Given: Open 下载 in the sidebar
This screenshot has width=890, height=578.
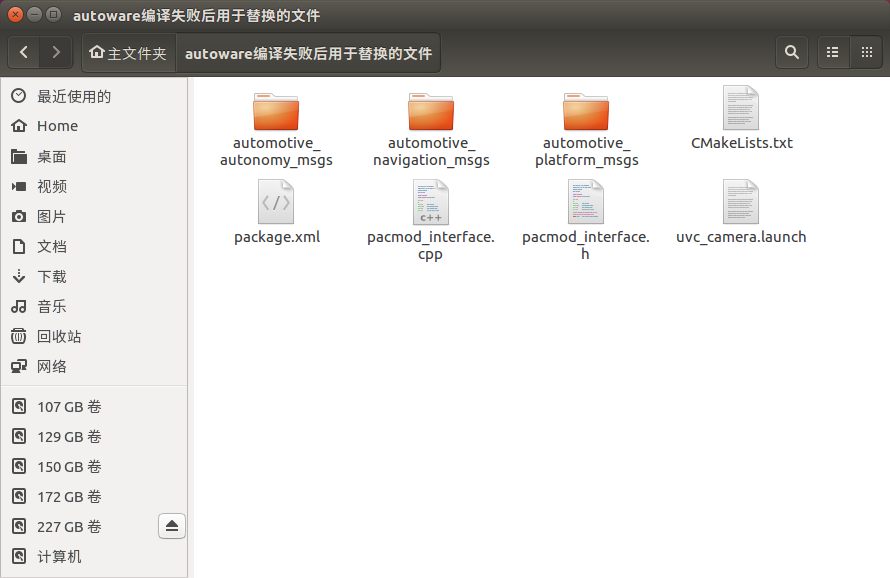Looking at the screenshot, I should coord(94,277).
